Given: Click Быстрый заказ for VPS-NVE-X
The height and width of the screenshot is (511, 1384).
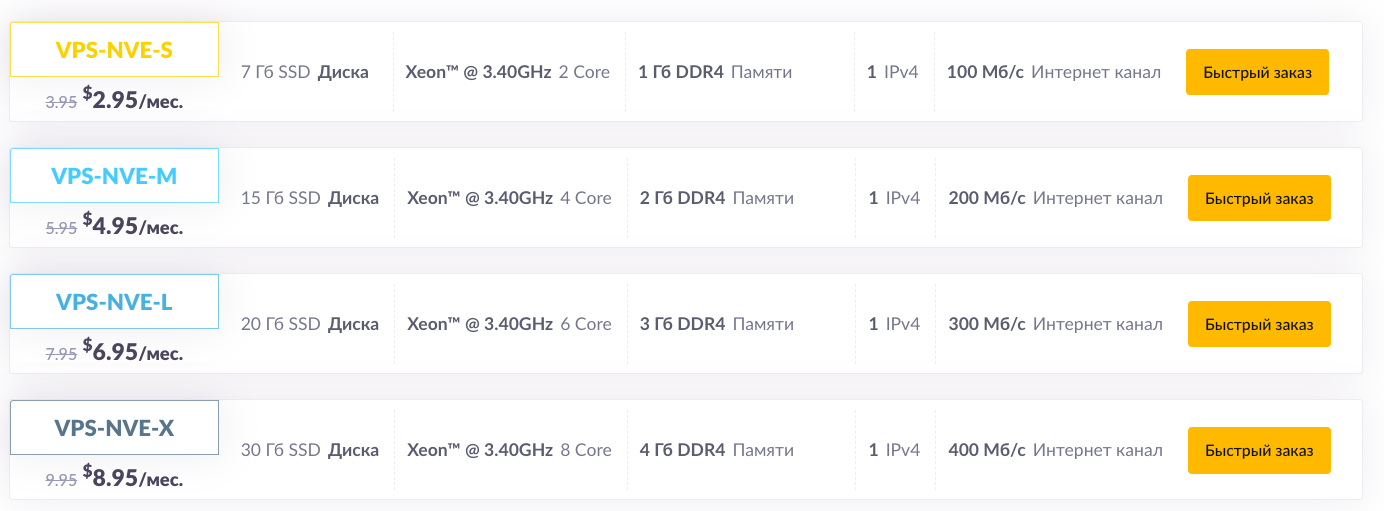Looking at the screenshot, I should (x=1259, y=450).
